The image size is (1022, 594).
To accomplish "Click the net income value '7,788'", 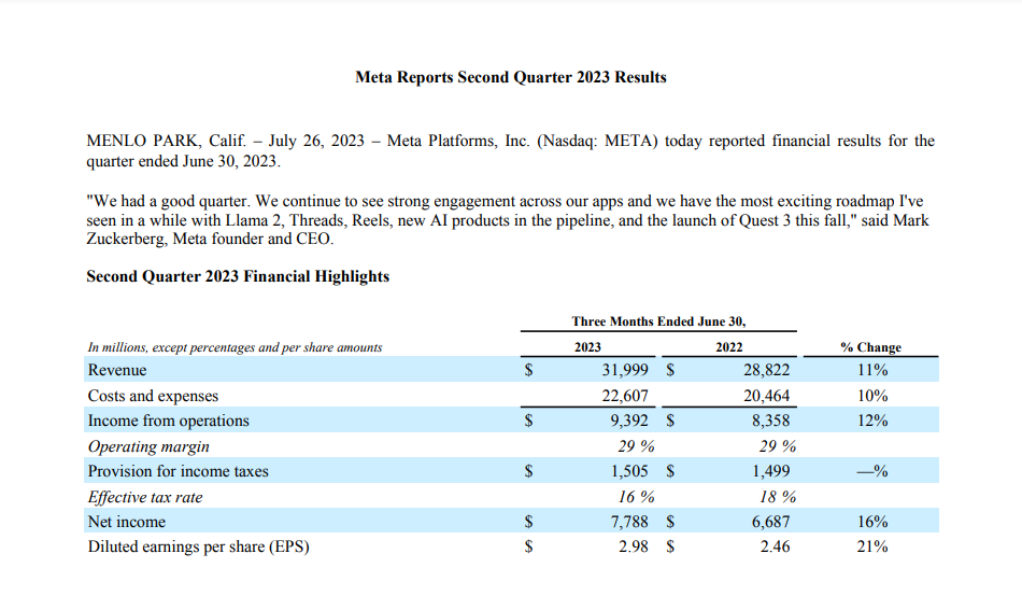I will click(630, 522).
